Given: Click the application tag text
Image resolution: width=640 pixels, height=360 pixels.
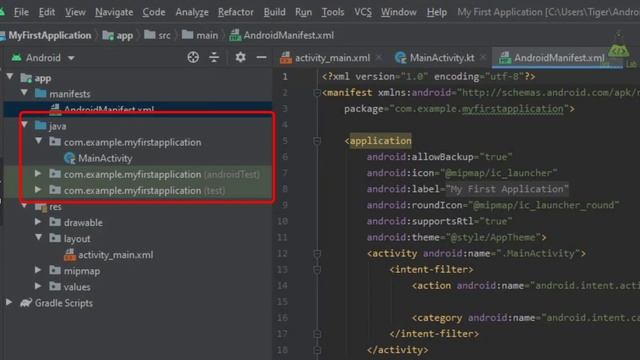Looking at the screenshot, I should coord(381,141).
